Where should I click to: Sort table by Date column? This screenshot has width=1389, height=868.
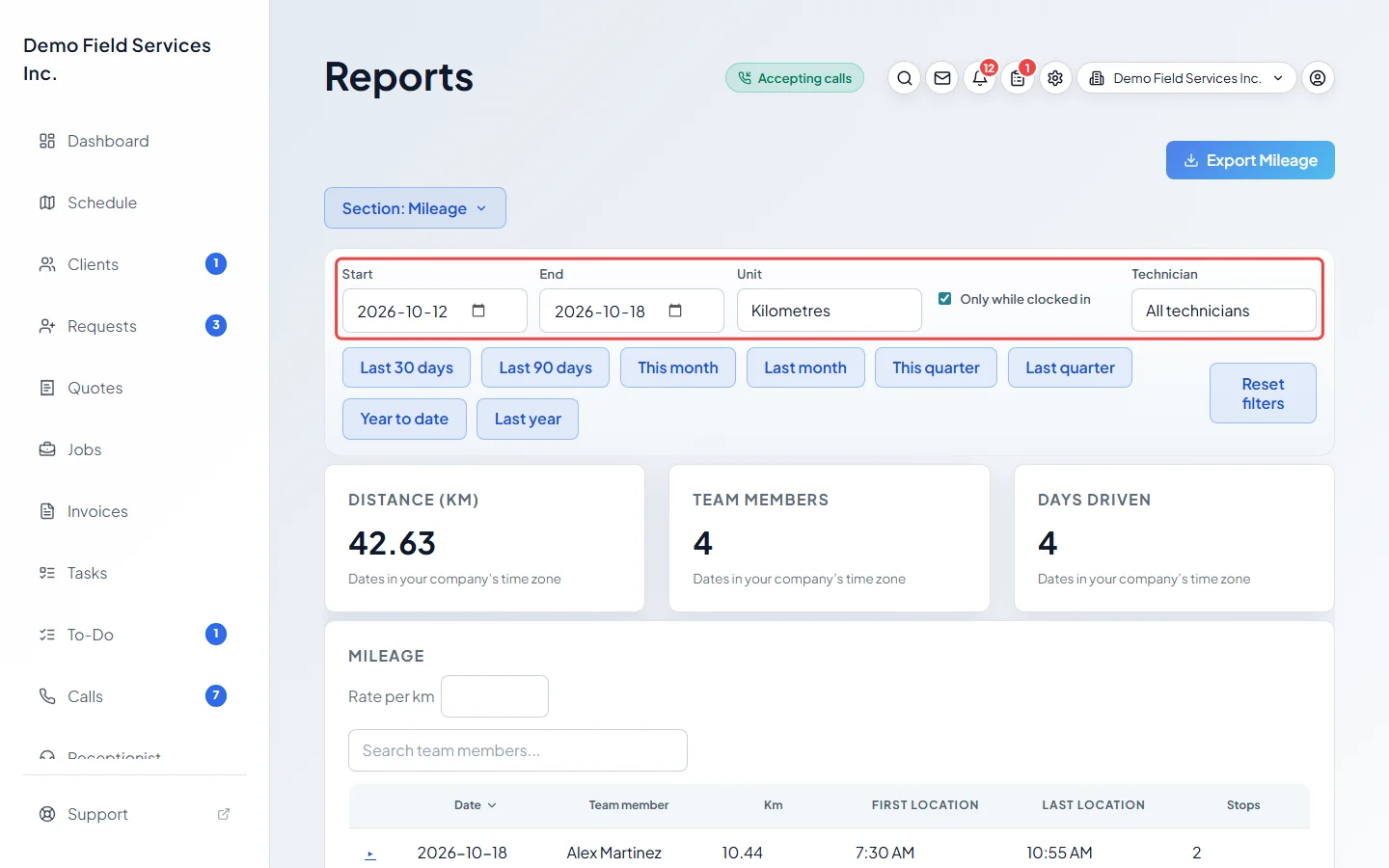click(x=476, y=805)
